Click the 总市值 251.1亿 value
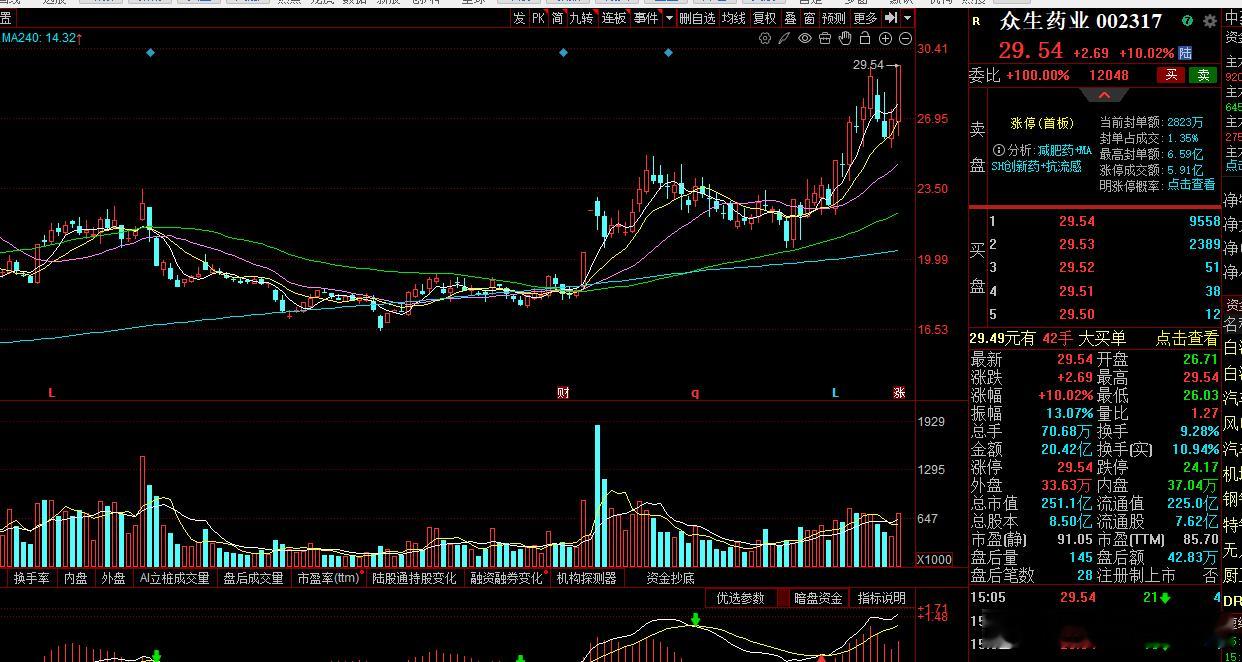The width and height of the screenshot is (1242, 662). (1065, 503)
